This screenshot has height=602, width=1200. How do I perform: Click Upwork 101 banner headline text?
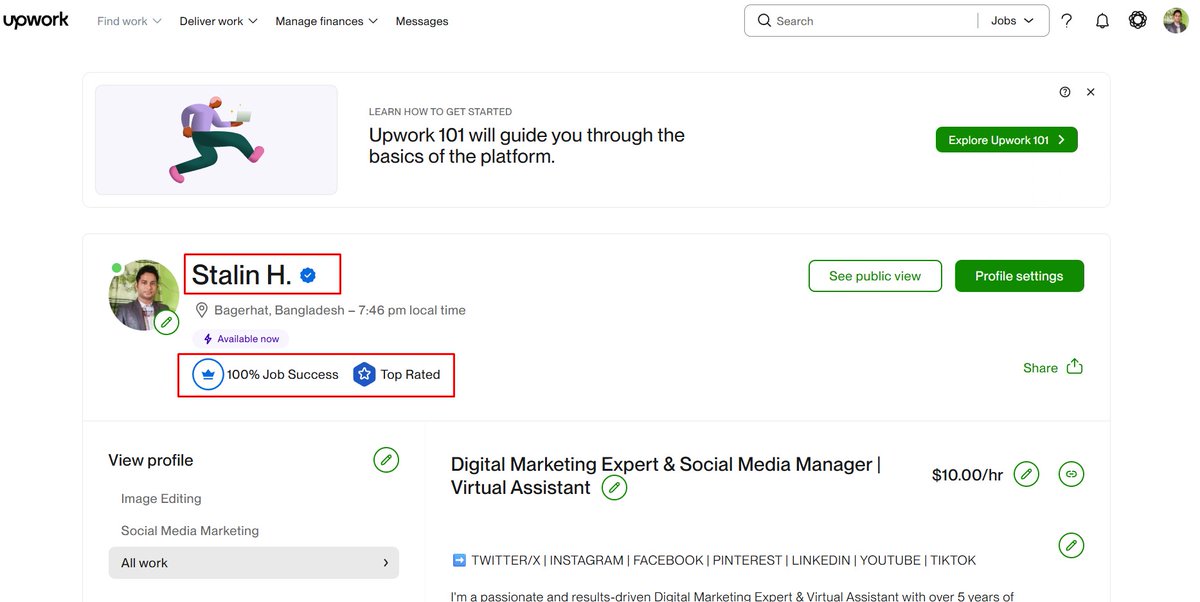pos(527,146)
